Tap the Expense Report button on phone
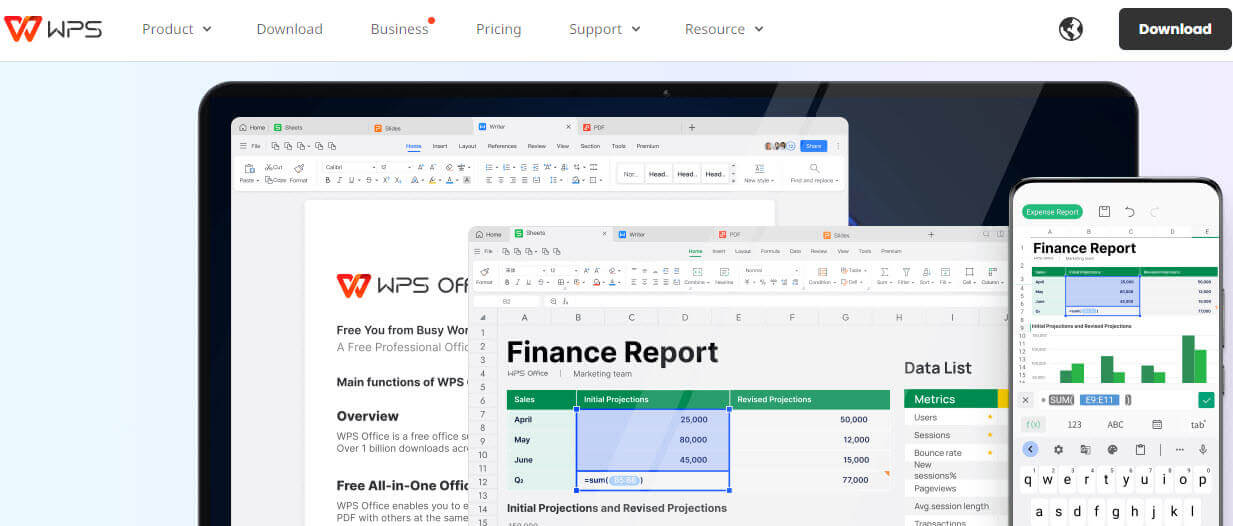Viewport: 1233px width, 526px height. 1053,212
